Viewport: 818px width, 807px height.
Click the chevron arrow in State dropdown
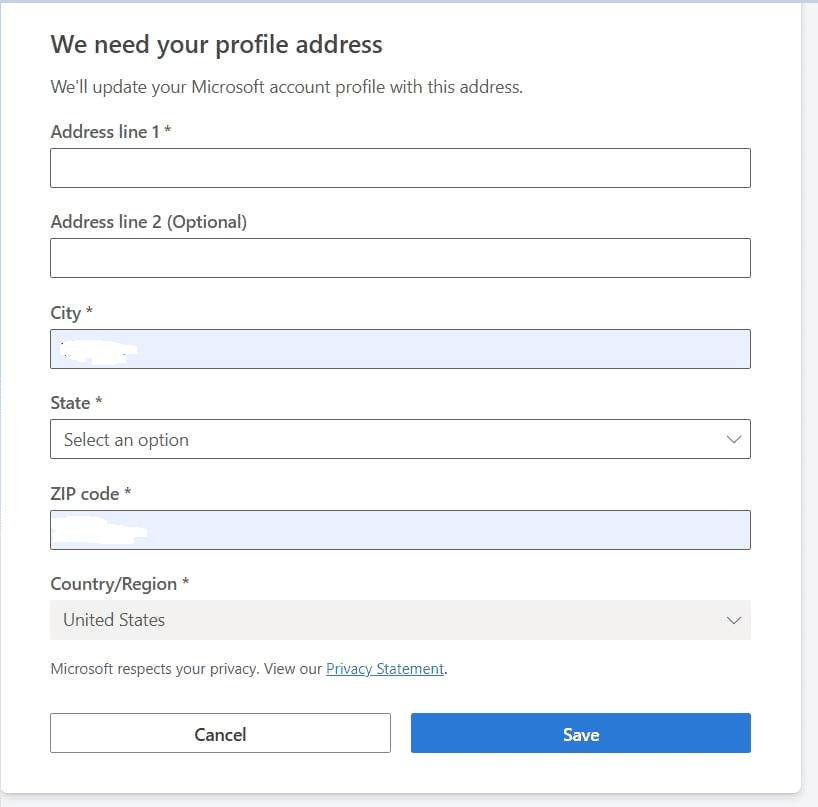coord(734,439)
